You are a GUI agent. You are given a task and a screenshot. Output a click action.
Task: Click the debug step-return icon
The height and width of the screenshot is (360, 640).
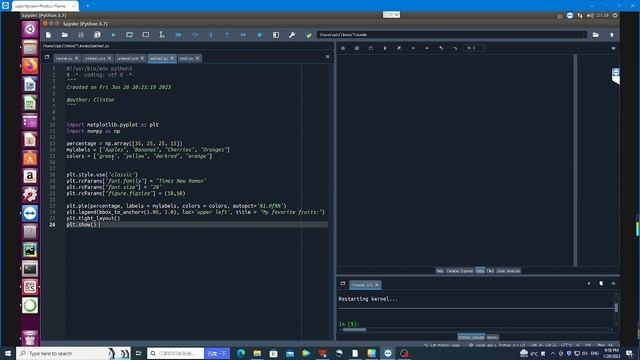pos(227,35)
